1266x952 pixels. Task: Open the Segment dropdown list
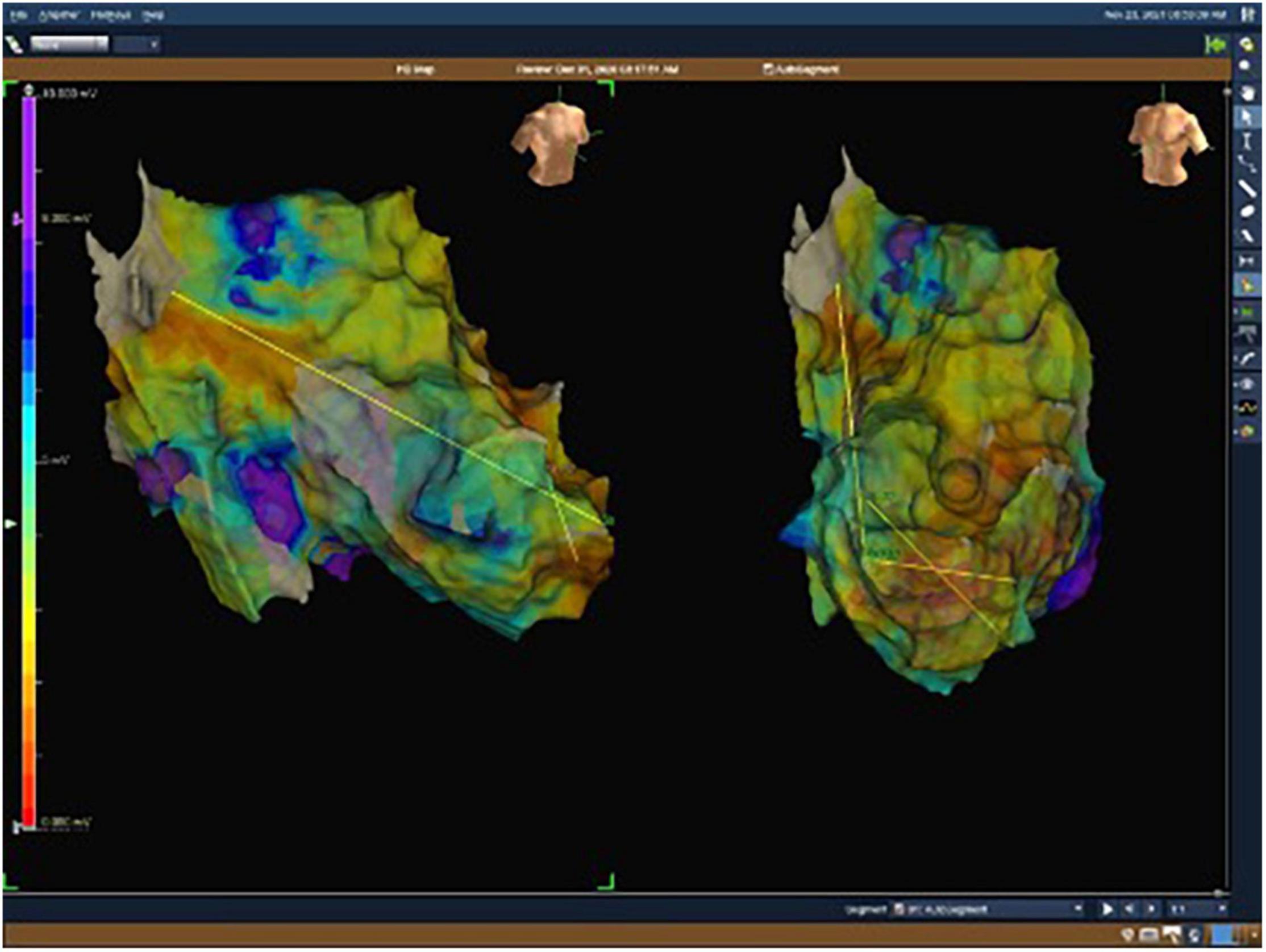988,908
